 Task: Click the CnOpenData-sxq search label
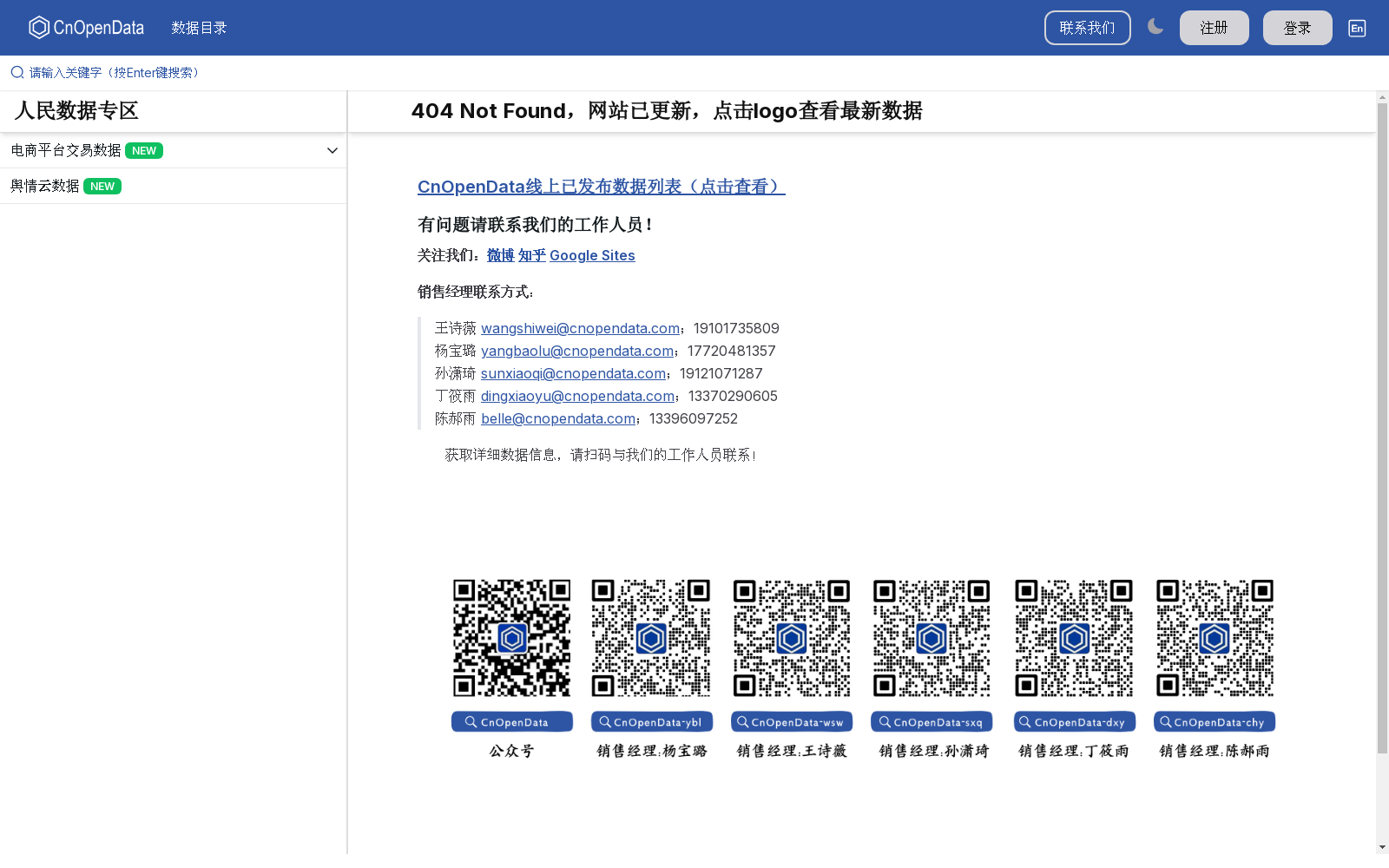[x=931, y=722]
